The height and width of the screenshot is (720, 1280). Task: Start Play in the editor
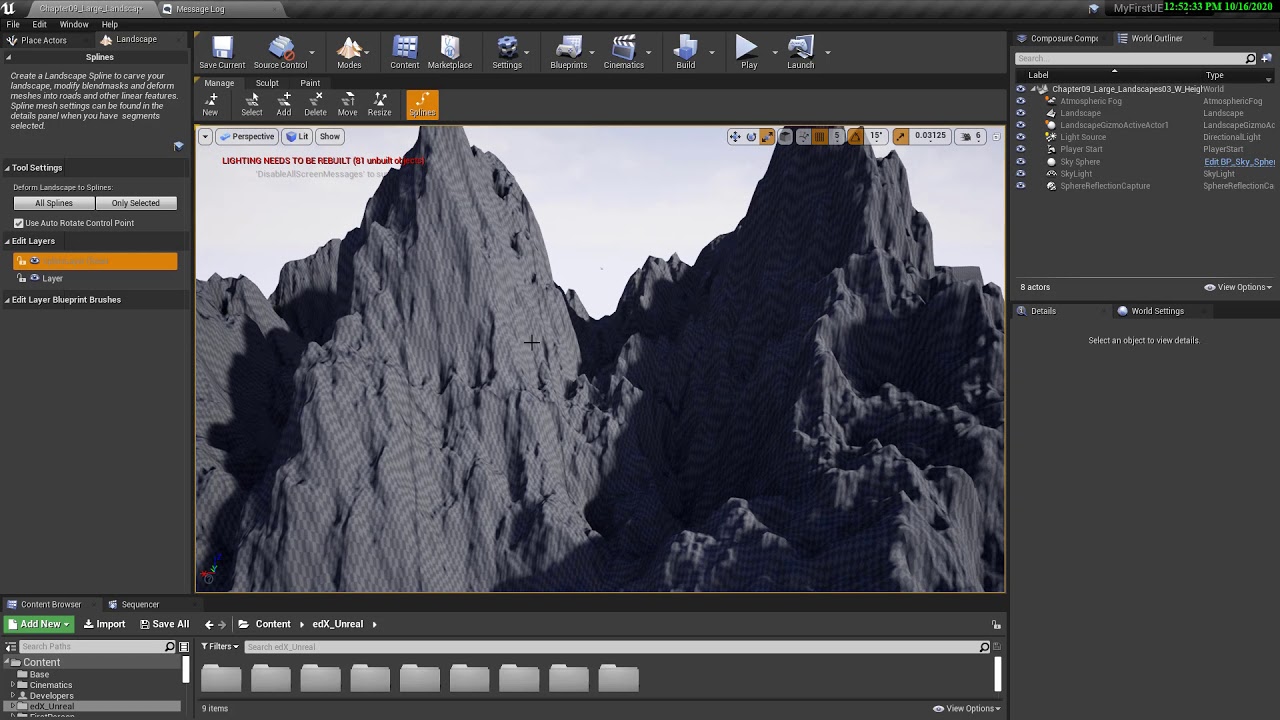[x=748, y=53]
